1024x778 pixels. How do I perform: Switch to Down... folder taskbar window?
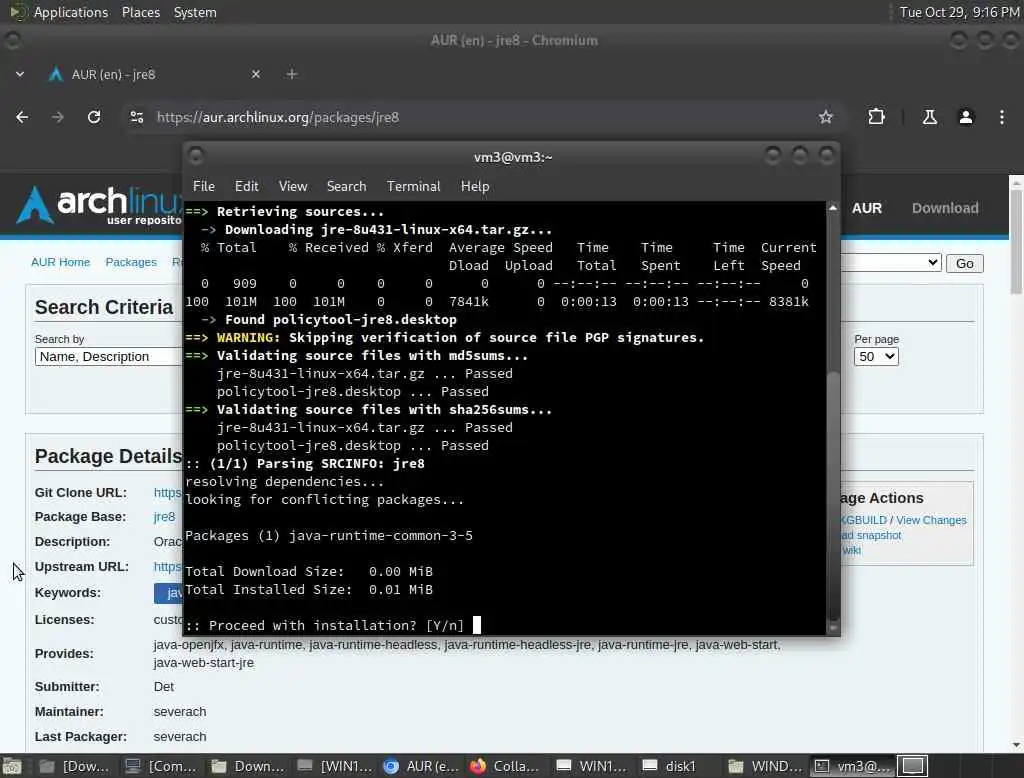click(x=248, y=766)
